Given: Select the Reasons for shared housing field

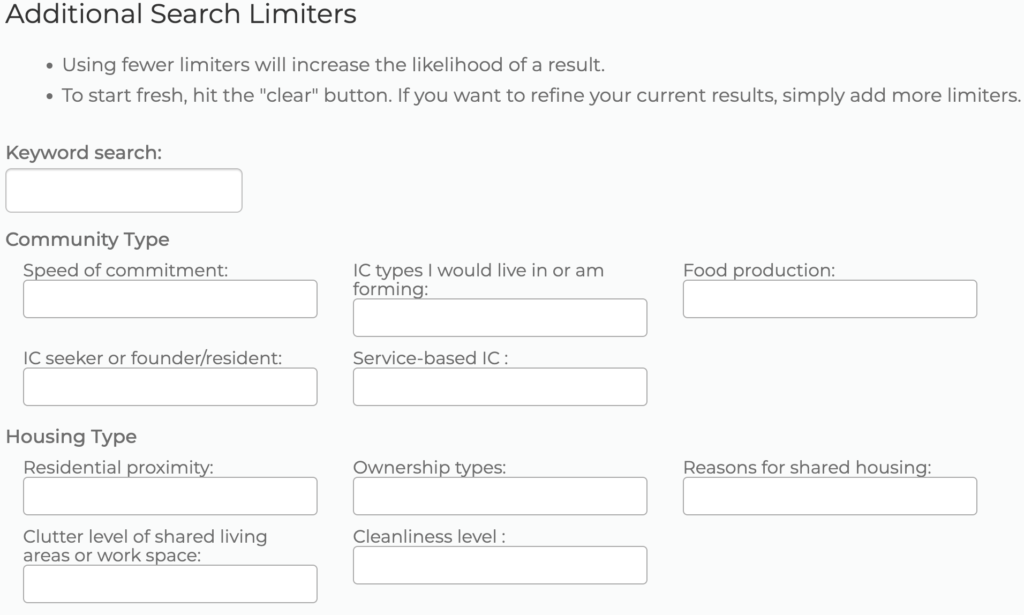Looking at the screenshot, I should click(830, 496).
